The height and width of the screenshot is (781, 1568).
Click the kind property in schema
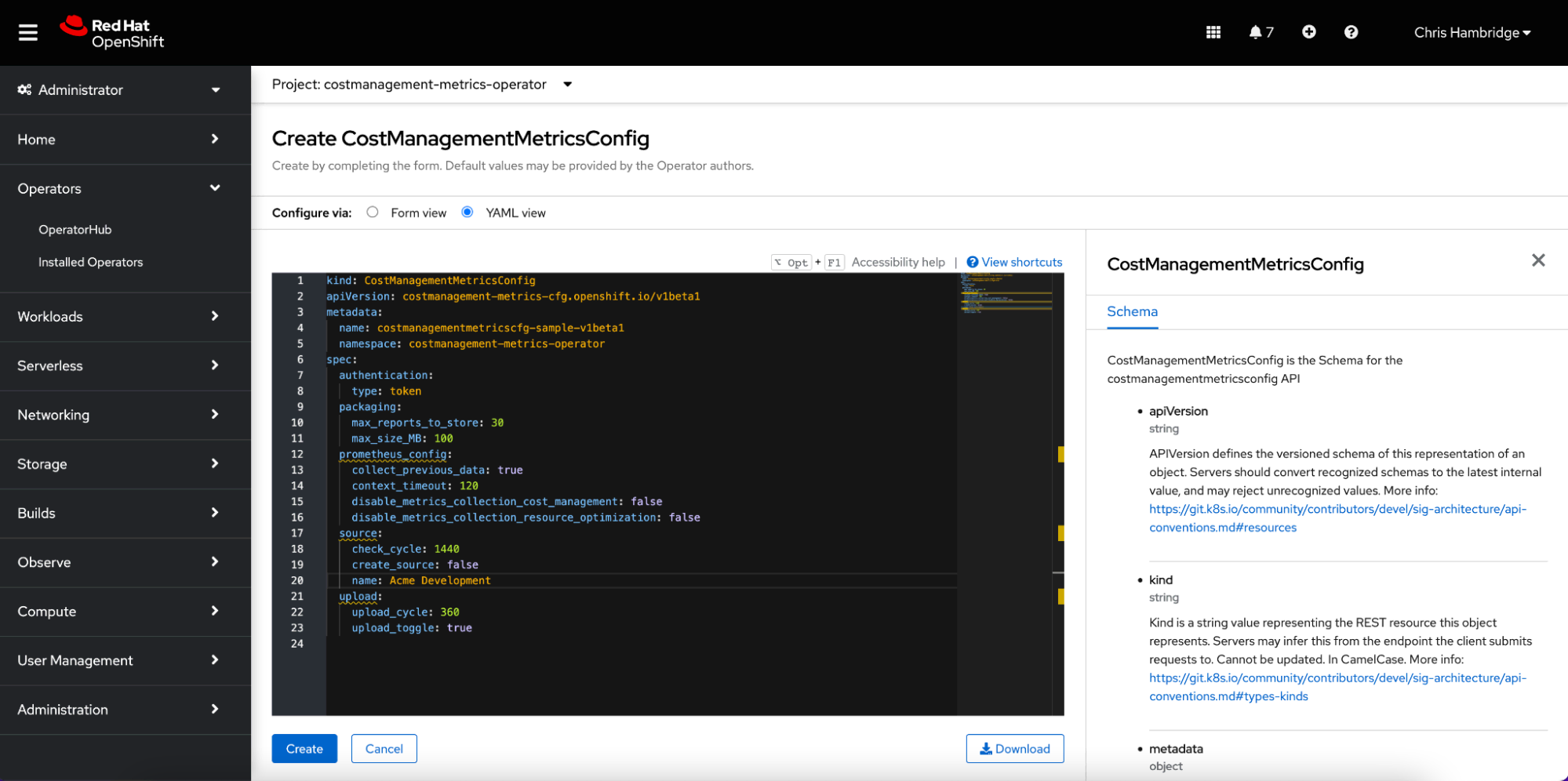(x=1160, y=579)
